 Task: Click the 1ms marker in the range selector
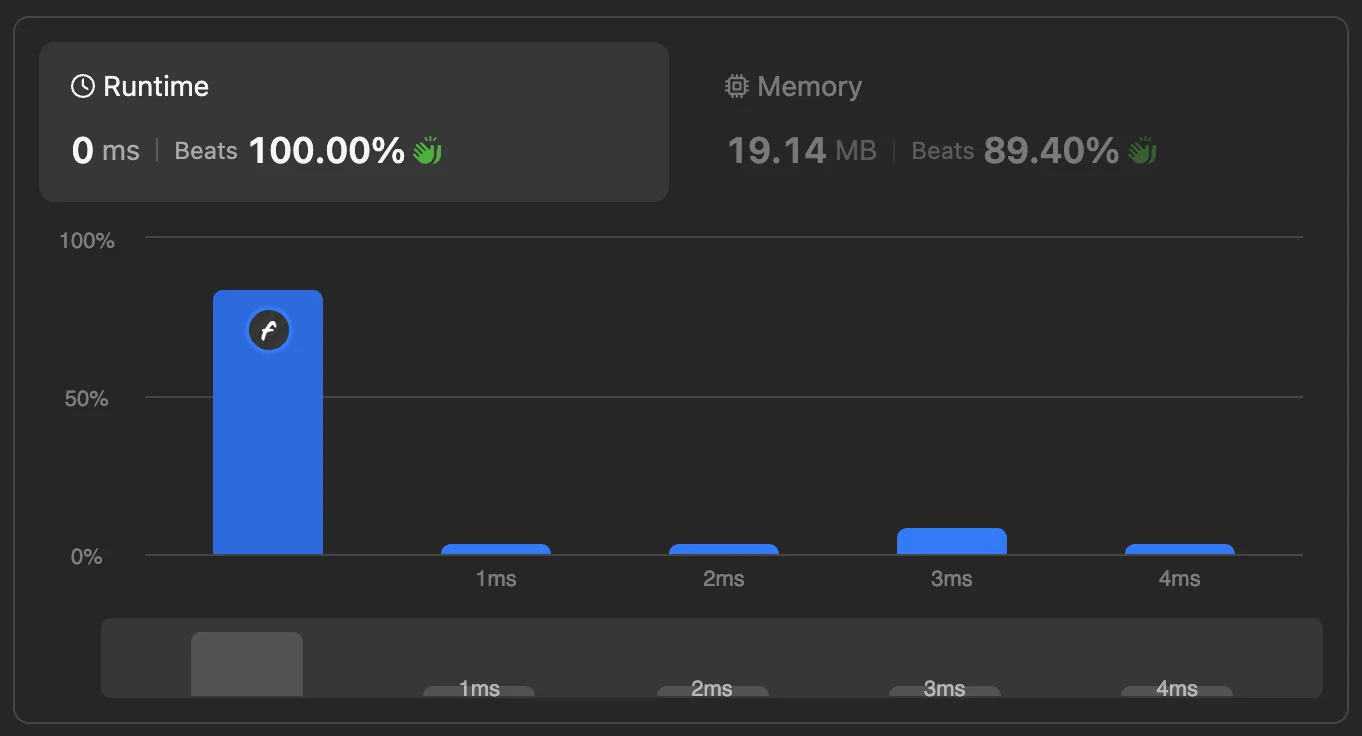point(479,690)
